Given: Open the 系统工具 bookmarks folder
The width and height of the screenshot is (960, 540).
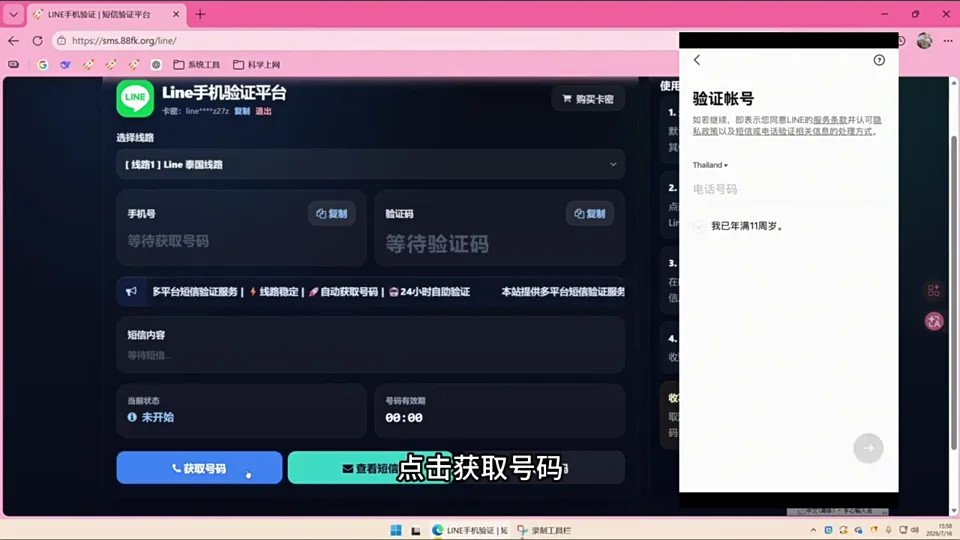Looking at the screenshot, I should click(x=197, y=64).
